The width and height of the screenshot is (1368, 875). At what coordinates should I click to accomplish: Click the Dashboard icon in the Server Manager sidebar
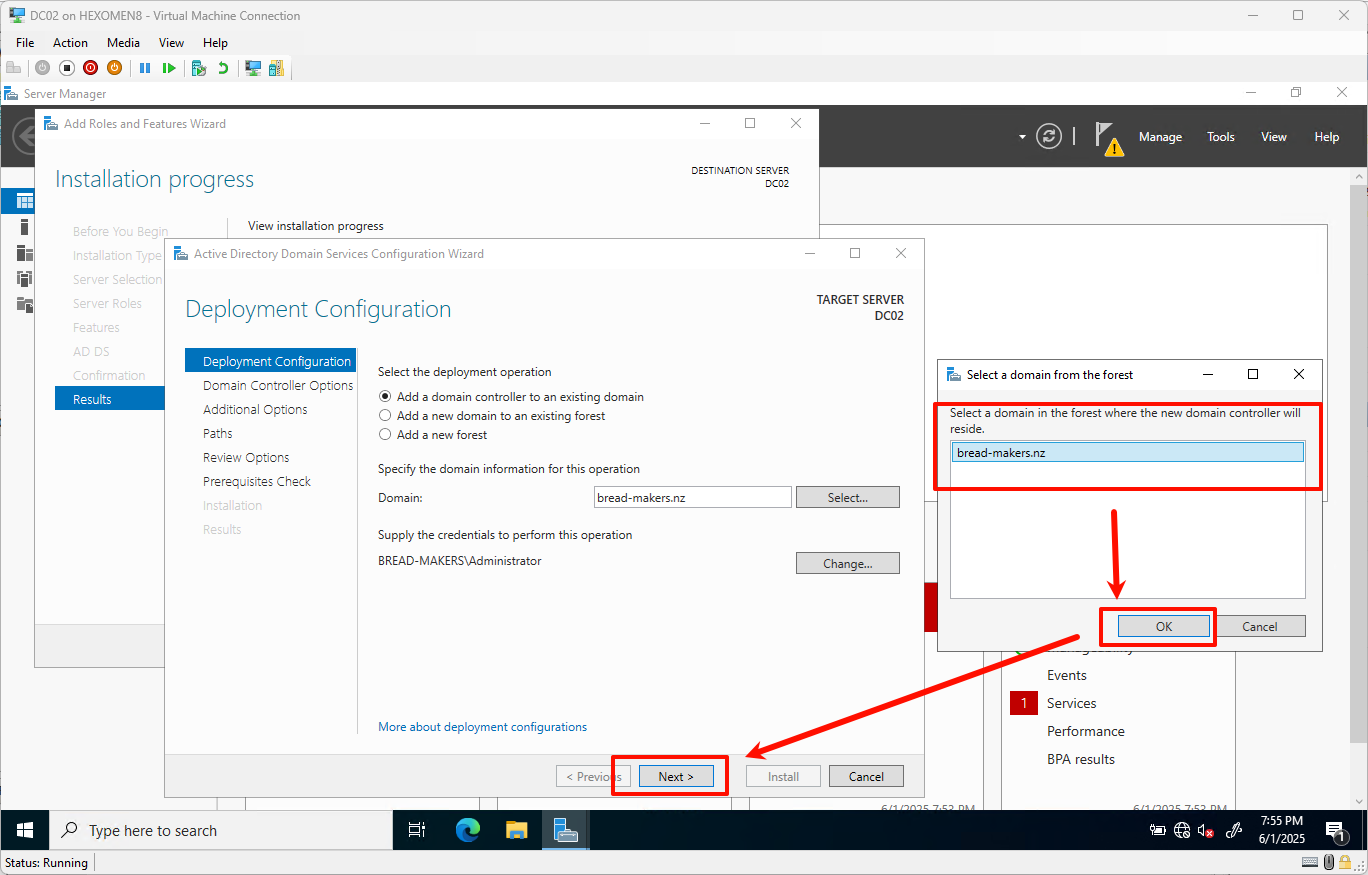(x=25, y=201)
